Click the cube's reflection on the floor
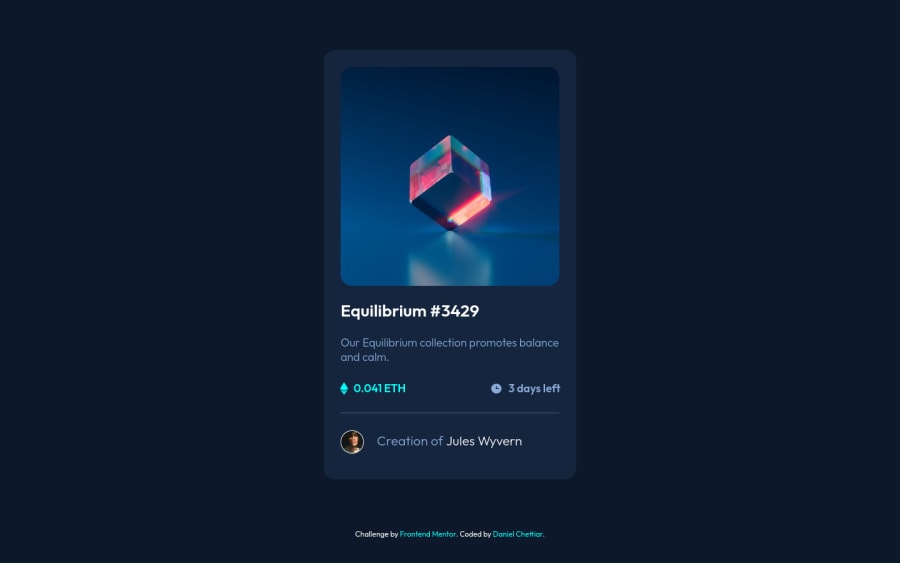 pos(450,258)
